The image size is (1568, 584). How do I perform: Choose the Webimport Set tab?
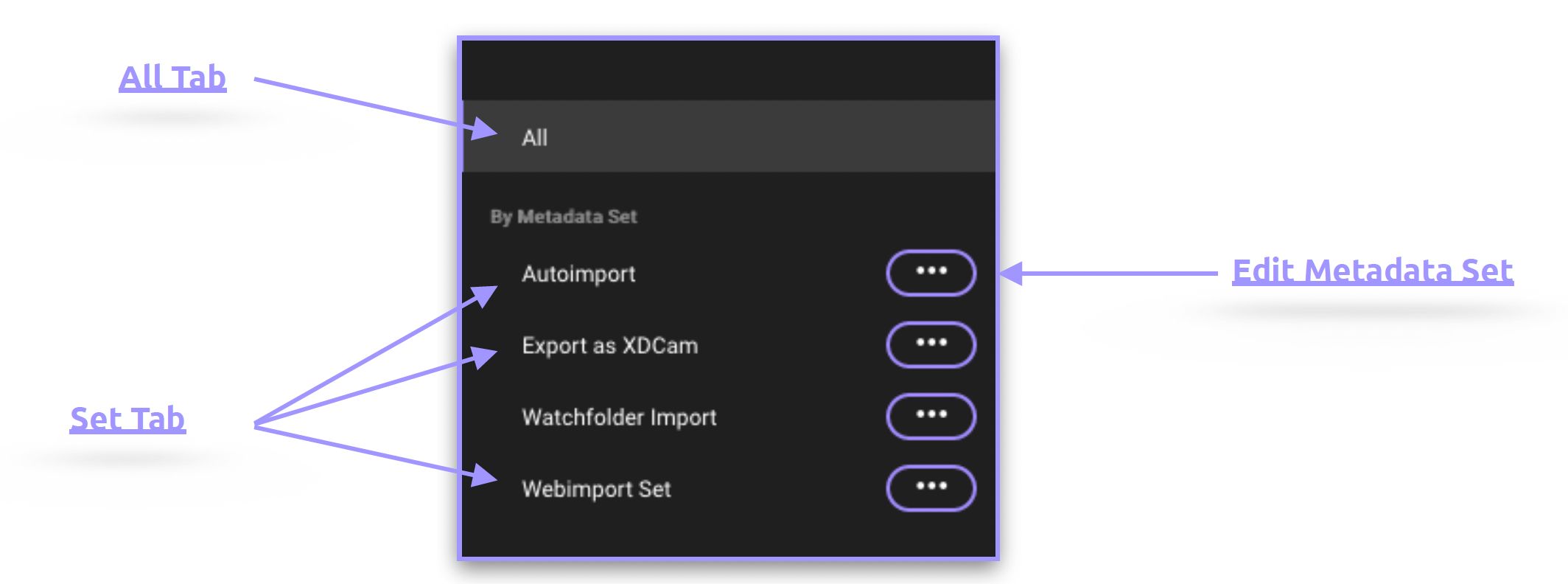pos(596,489)
